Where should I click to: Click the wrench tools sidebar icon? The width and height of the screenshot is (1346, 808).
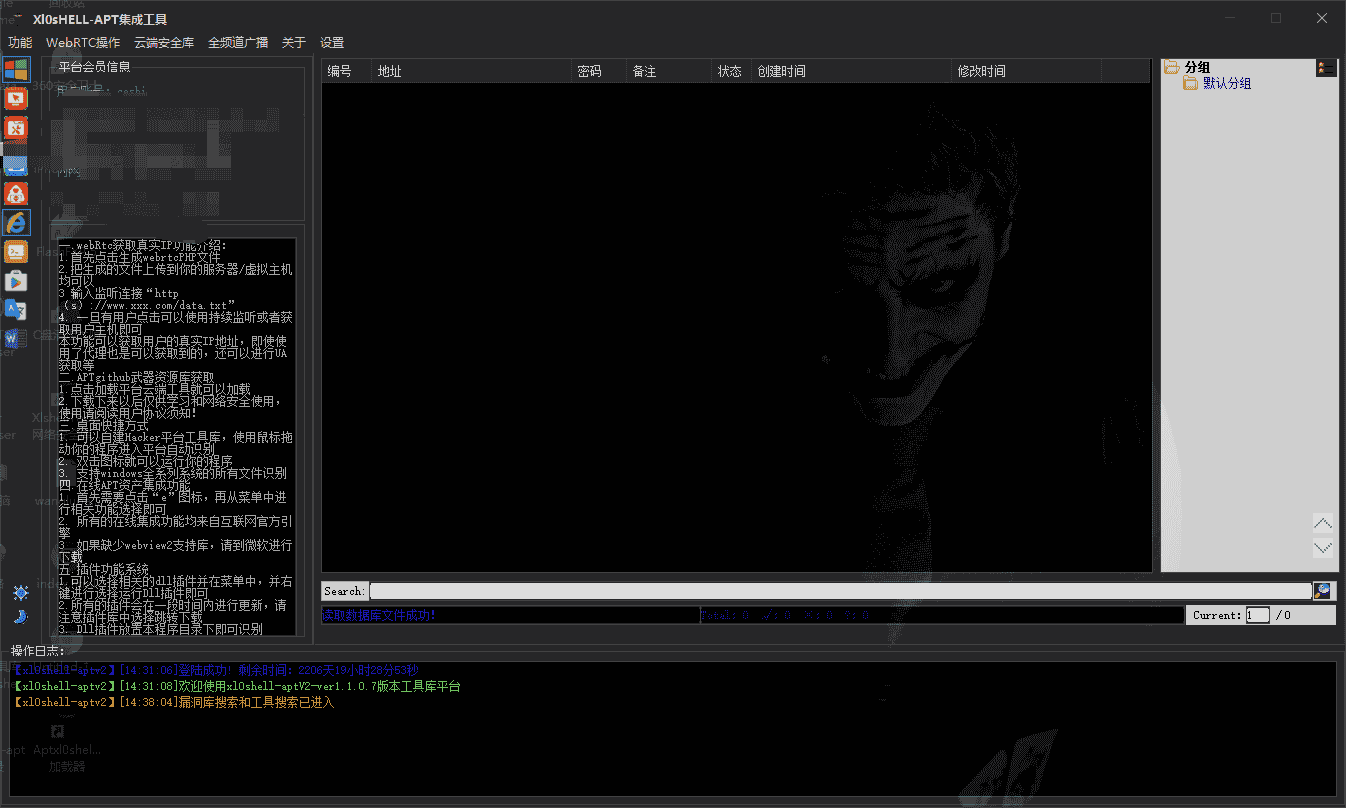coord(16,128)
